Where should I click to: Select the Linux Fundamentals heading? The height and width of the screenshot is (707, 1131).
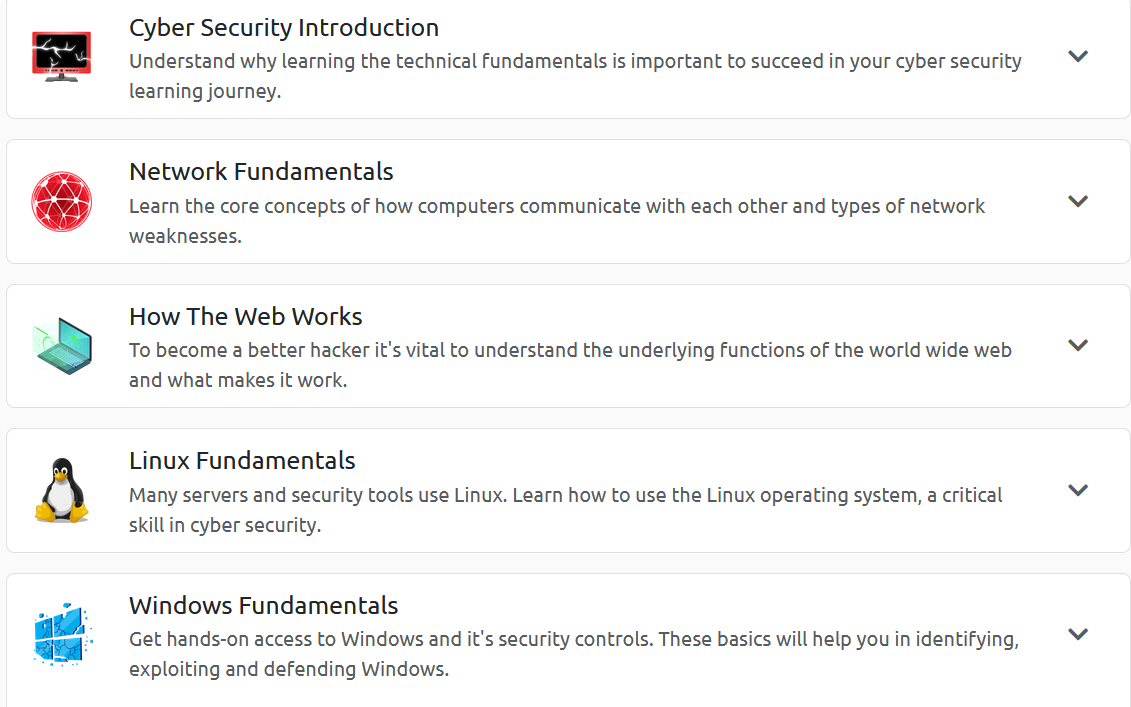point(242,461)
